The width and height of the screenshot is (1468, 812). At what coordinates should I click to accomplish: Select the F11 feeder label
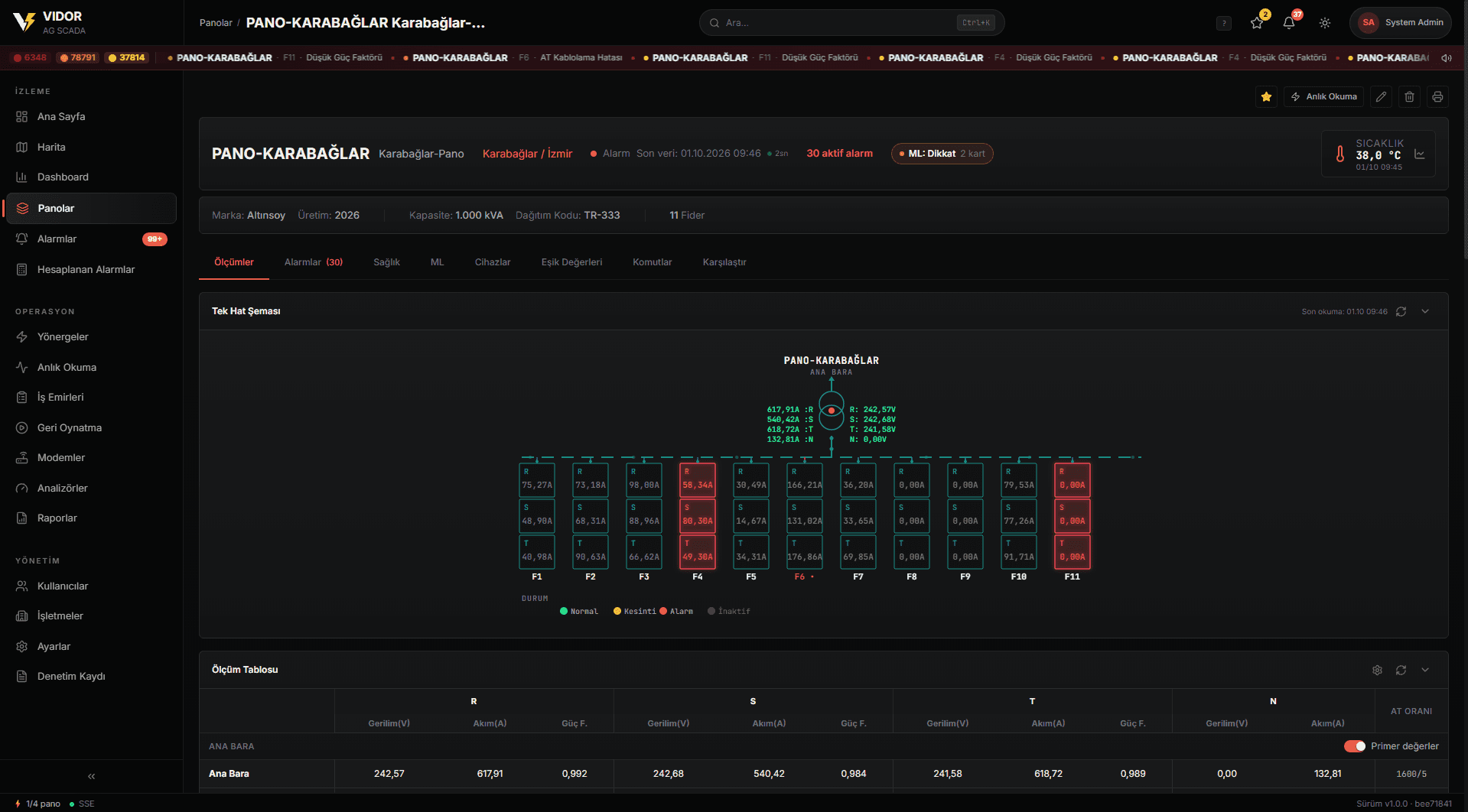1072,577
